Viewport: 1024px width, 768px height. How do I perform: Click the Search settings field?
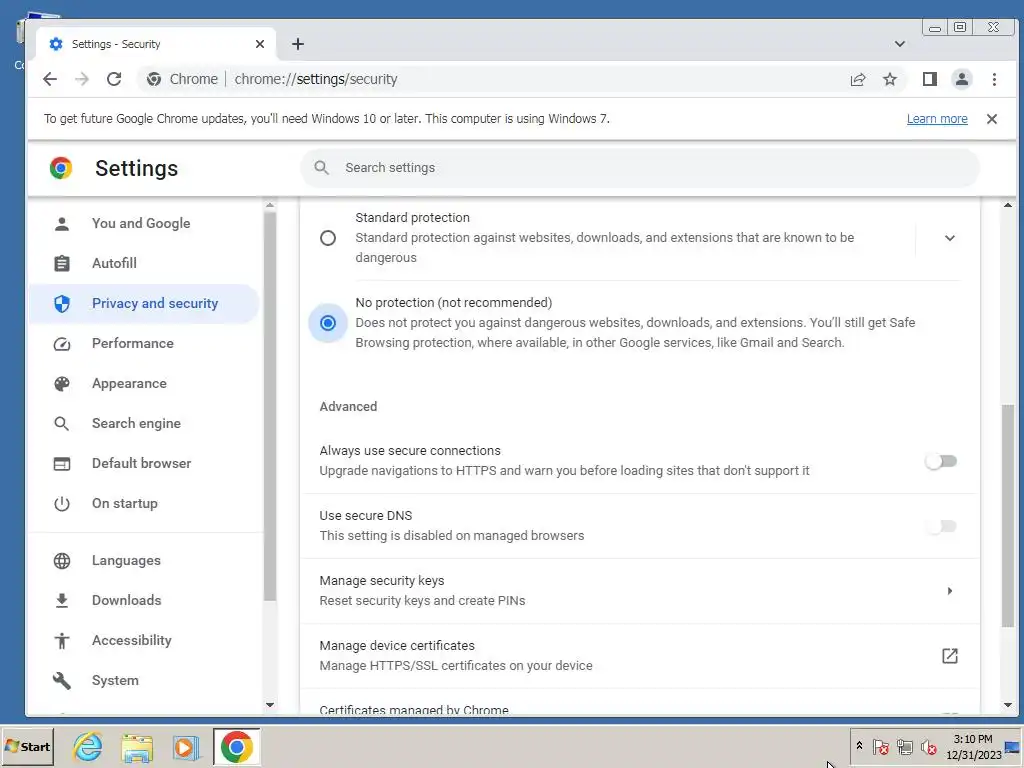point(640,168)
